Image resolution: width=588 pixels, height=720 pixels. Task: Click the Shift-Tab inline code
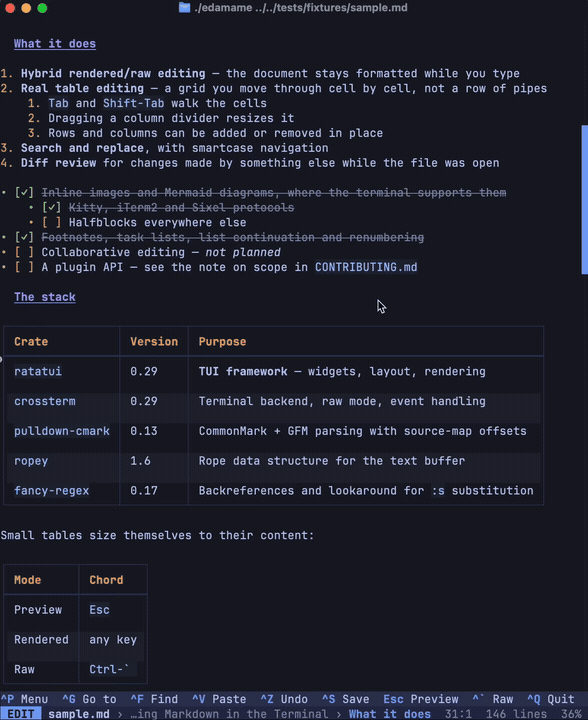(134, 103)
